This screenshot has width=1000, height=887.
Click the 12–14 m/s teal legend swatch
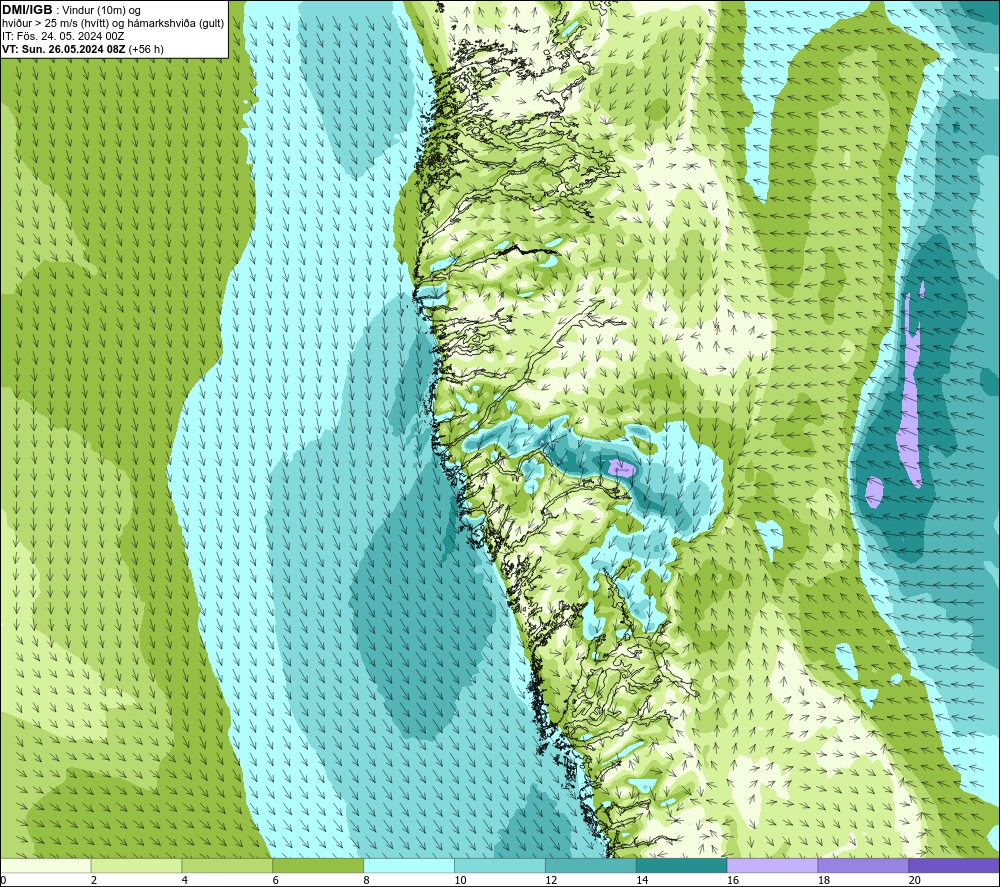(591, 865)
